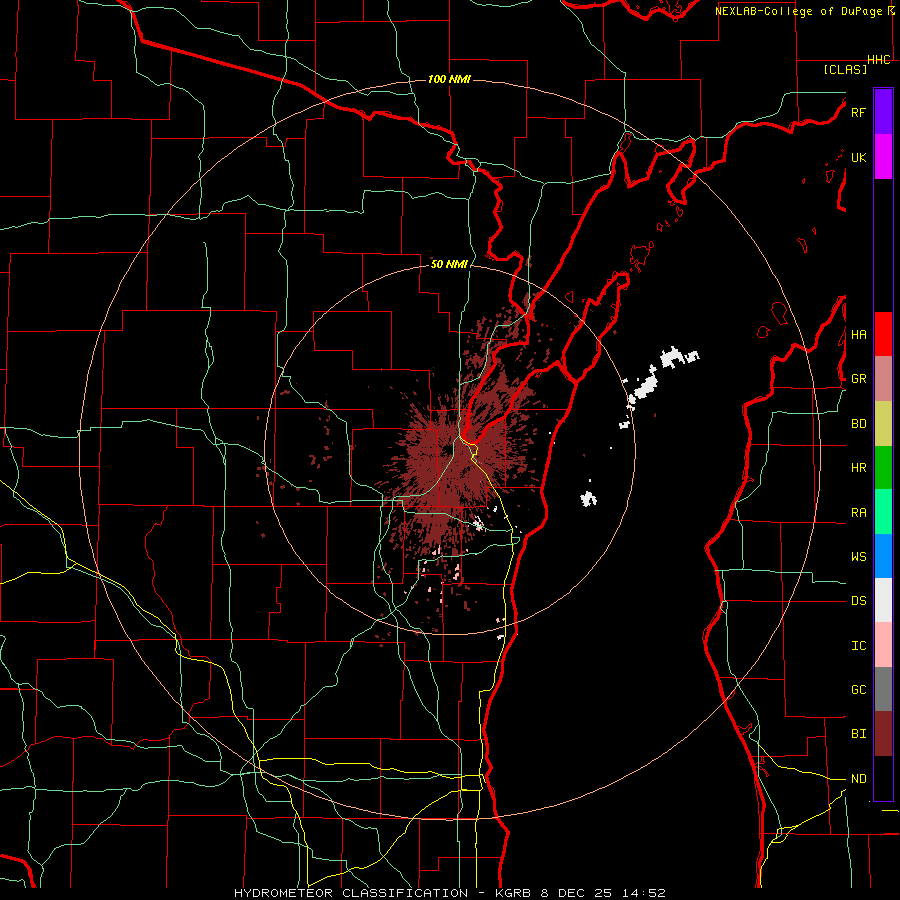Click the blue WS legend swatch
The width and height of the screenshot is (900, 900).
[x=883, y=556]
